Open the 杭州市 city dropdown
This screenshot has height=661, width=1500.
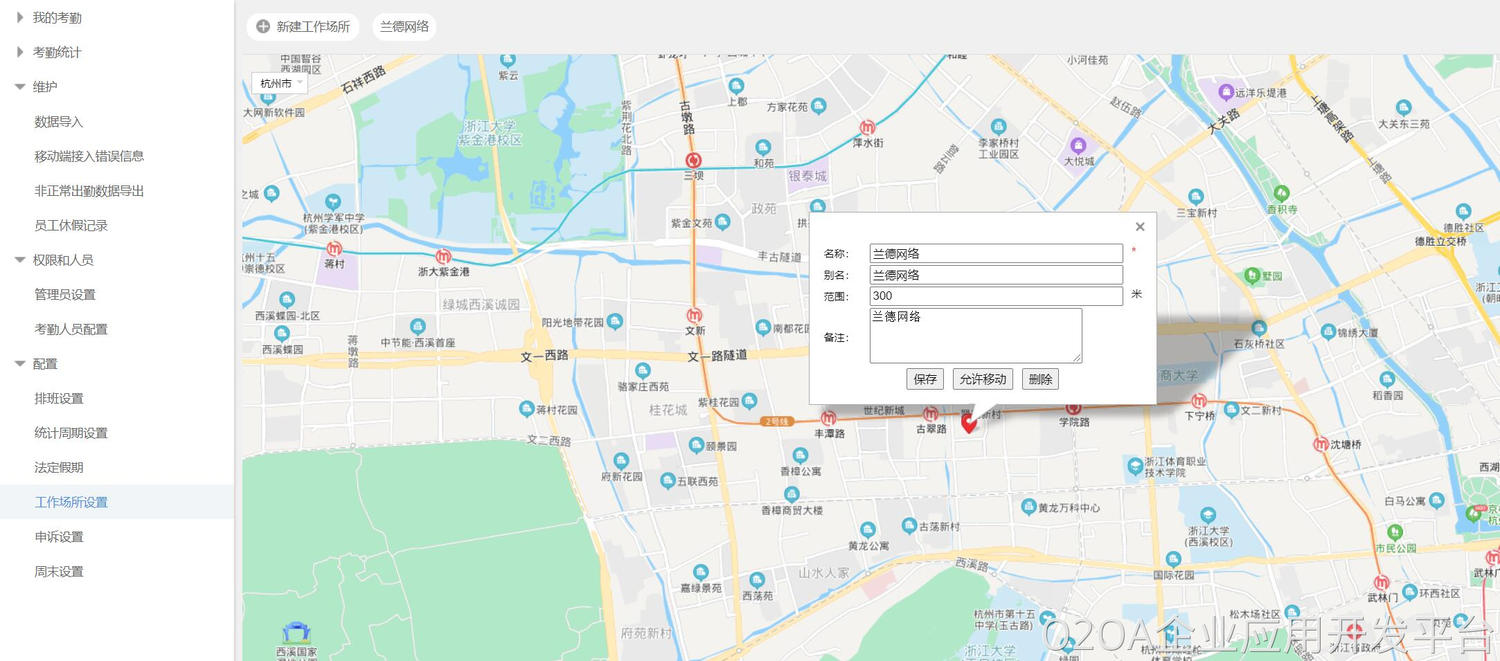pos(279,84)
